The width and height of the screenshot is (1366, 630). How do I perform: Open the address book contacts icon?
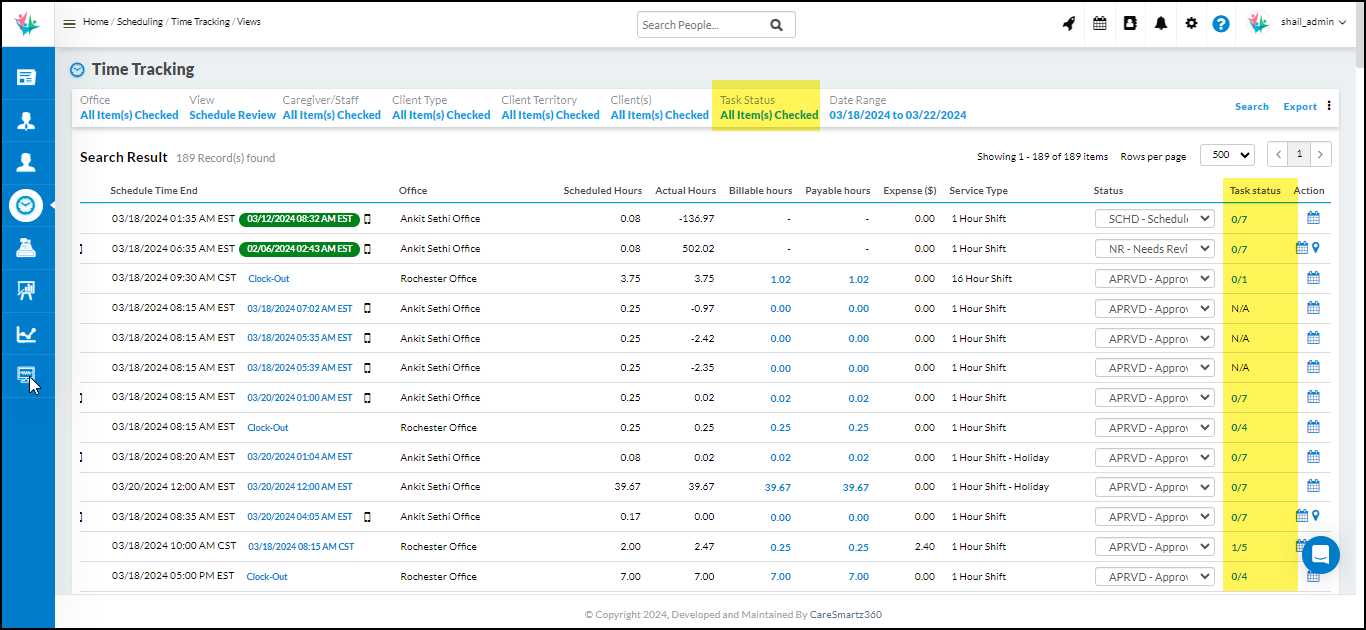point(1130,24)
